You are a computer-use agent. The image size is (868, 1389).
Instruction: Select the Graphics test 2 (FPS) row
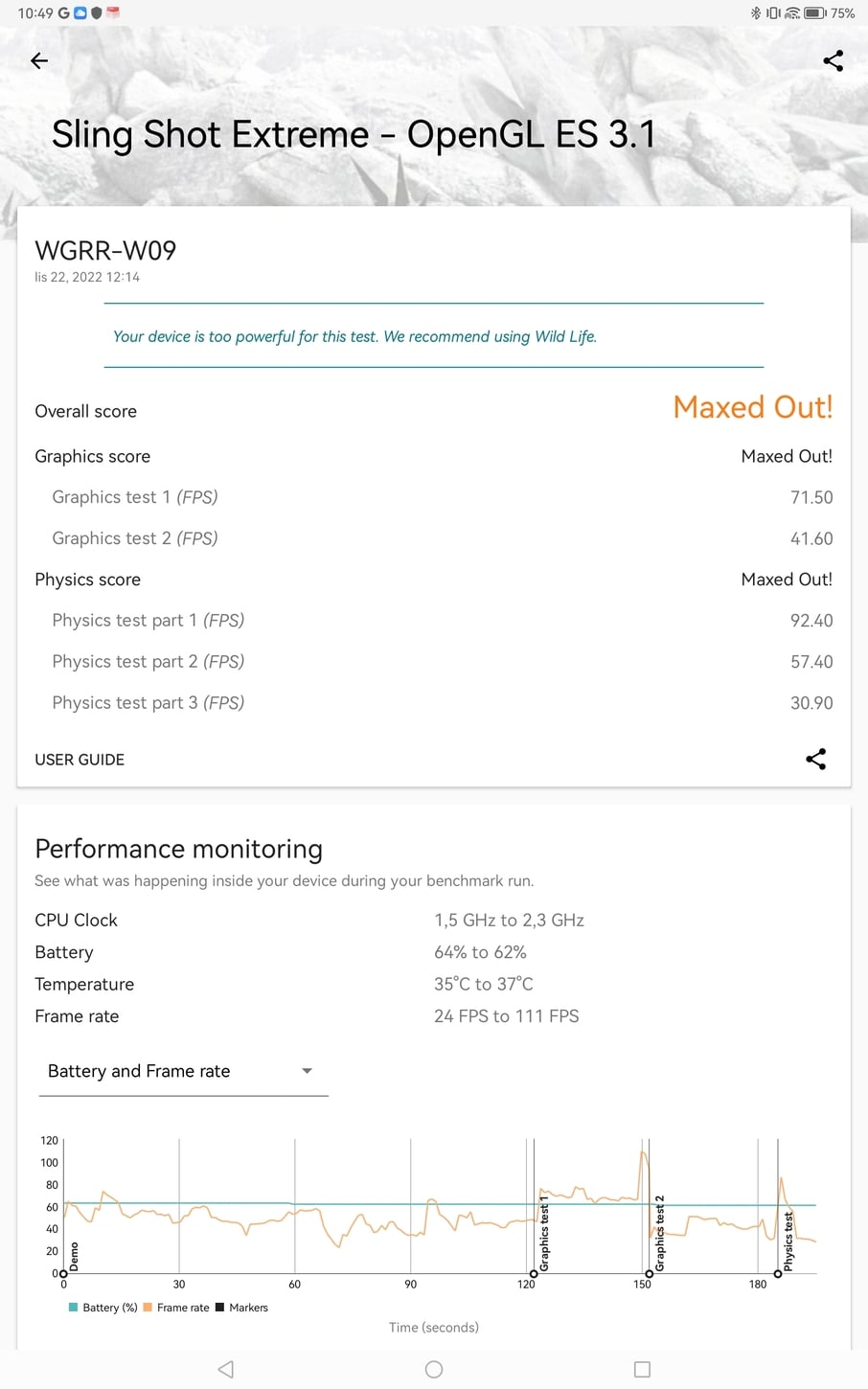pos(433,538)
